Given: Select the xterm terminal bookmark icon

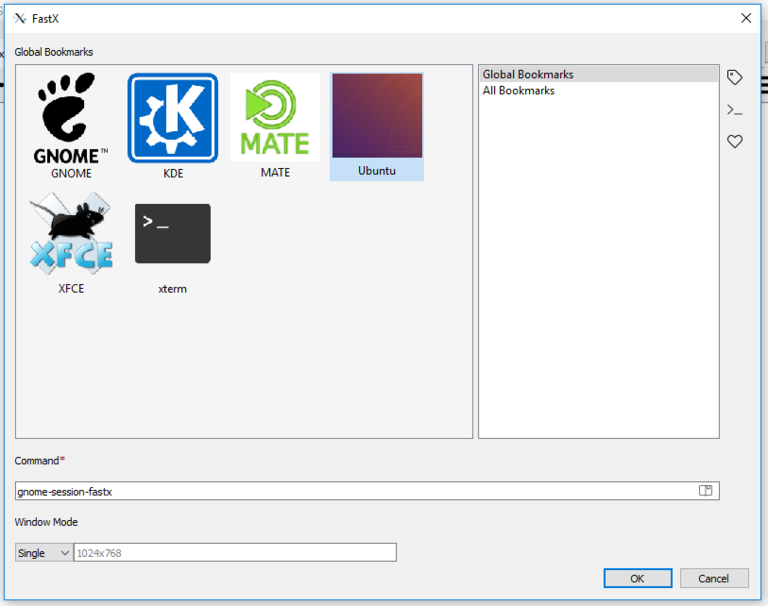Looking at the screenshot, I should [173, 234].
